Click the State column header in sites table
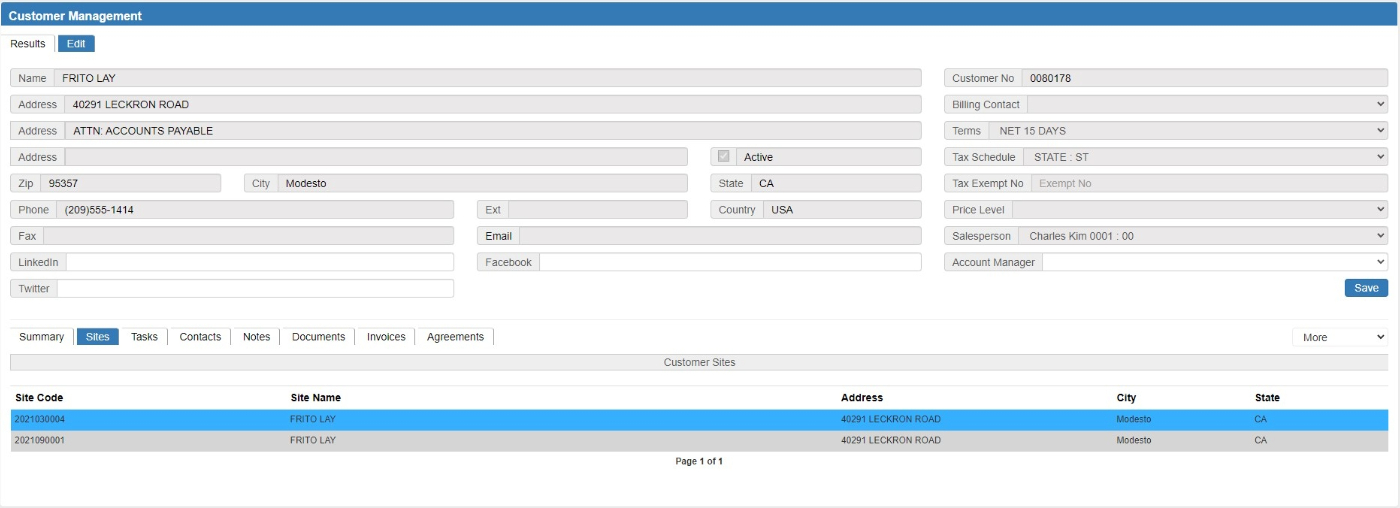Viewport: 1400px width, 508px height. click(1267, 398)
